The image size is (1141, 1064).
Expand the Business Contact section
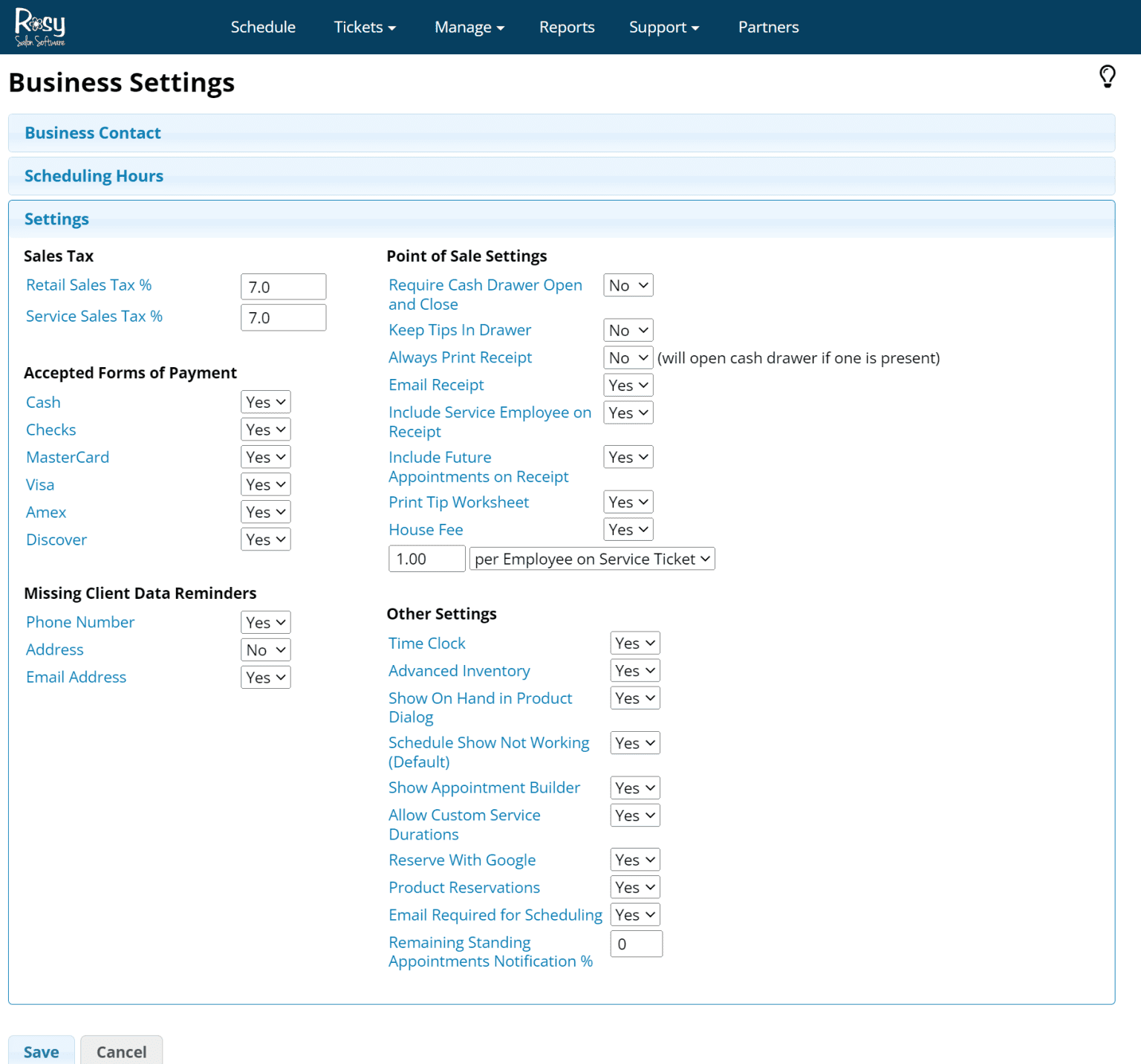coord(93,133)
